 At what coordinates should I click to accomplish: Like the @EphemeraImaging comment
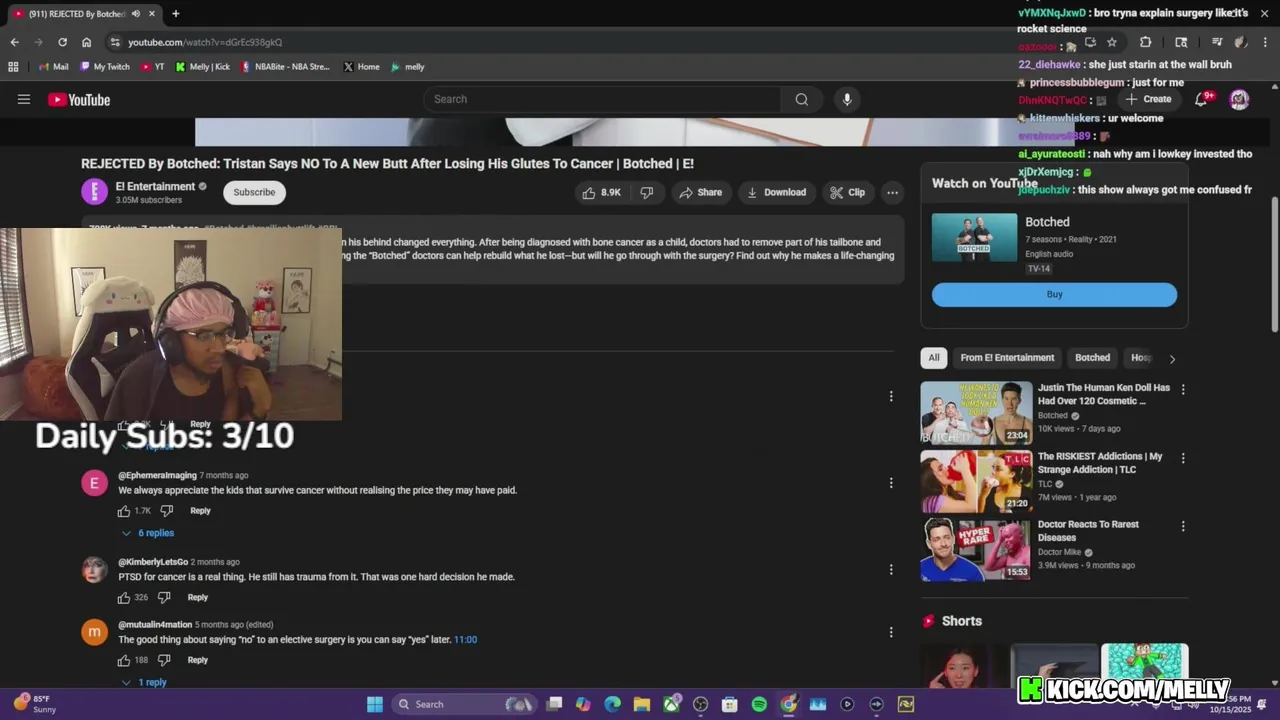point(124,511)
